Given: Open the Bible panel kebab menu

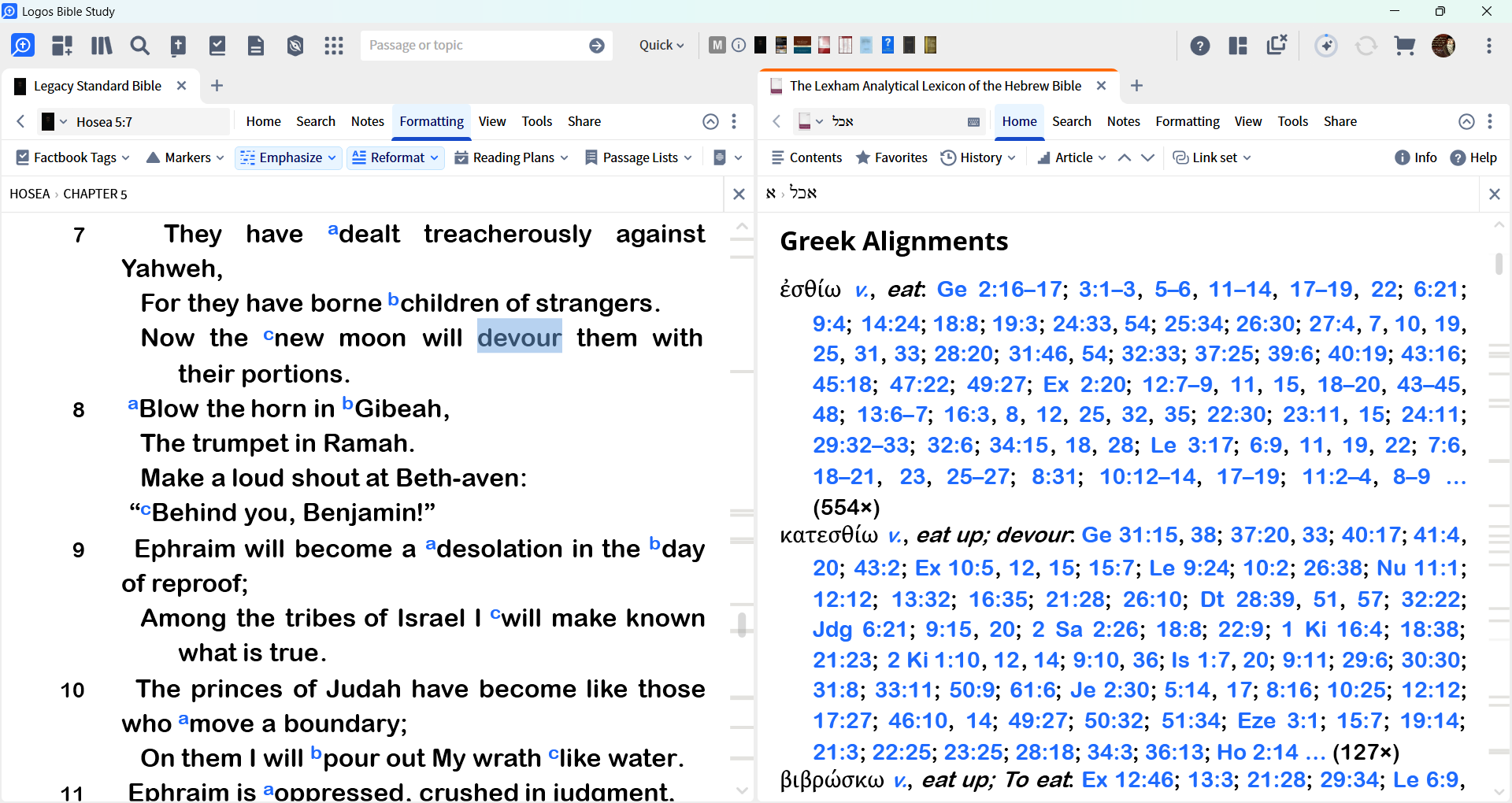Looking at the screenshot, I should [x=734, y=121].
